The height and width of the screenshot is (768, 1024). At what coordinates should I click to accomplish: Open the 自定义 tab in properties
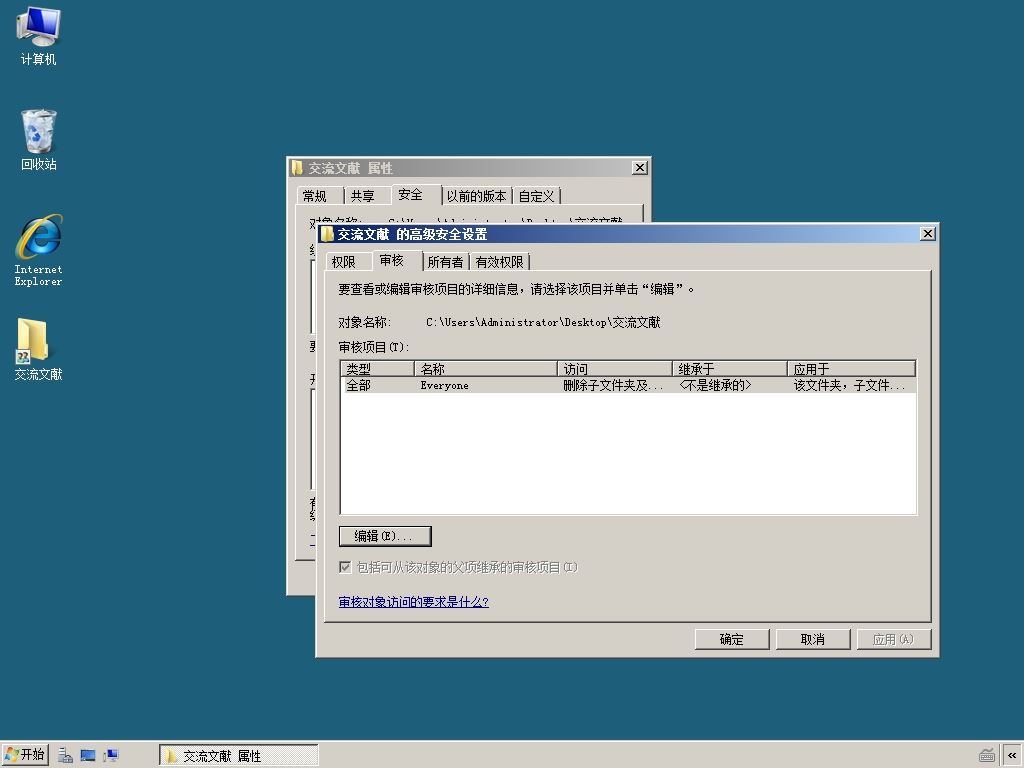536,196
